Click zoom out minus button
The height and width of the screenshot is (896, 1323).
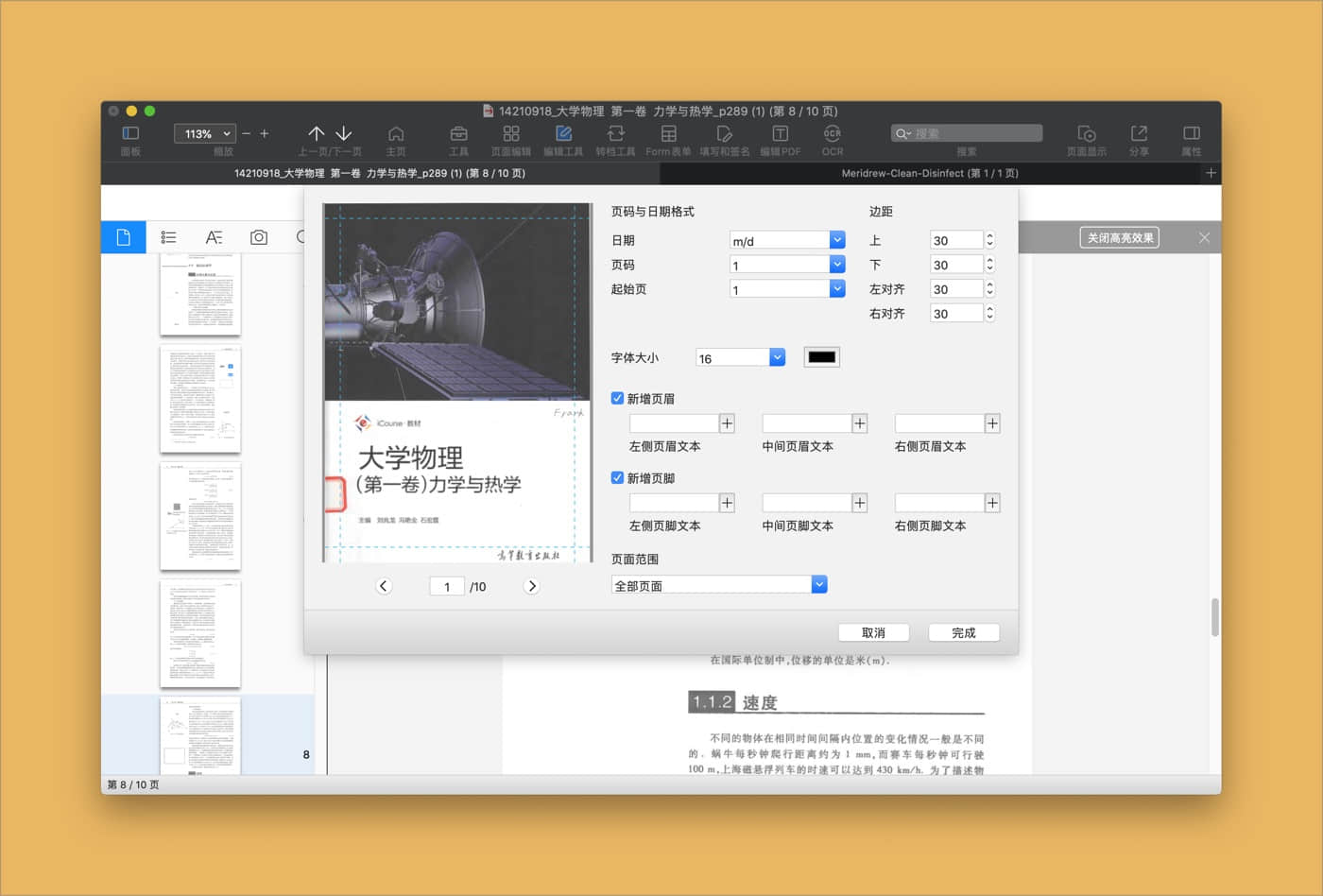[x=247, y=134]
